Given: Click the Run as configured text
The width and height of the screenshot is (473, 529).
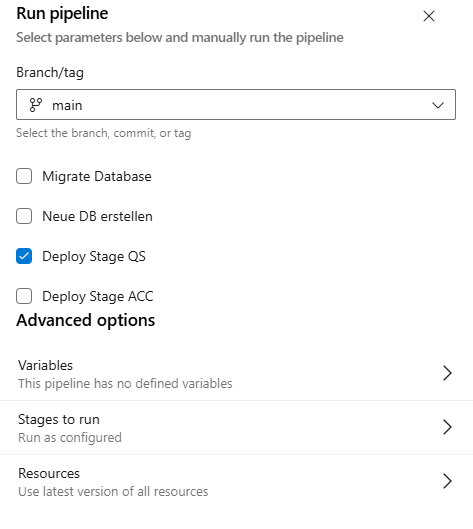Looking at the screenshot, I should pos(70,438).
